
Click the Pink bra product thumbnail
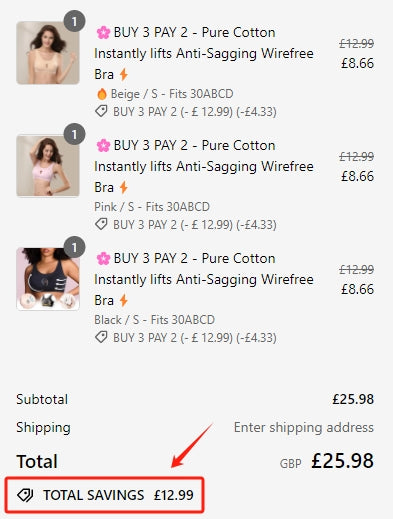click(48, 166)
